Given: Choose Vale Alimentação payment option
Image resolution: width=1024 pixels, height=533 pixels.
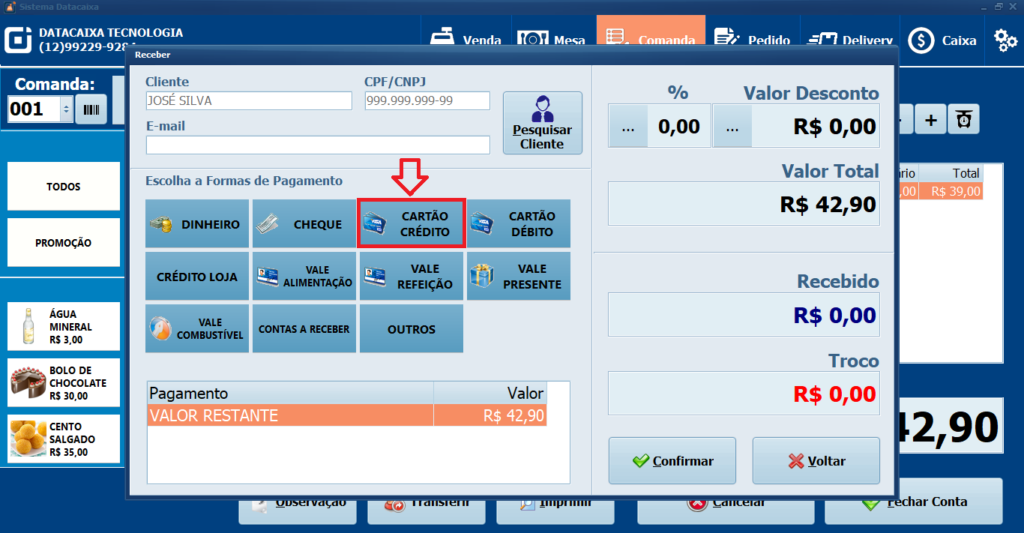Looking at the screenshot, I should [x=304, y=277].
